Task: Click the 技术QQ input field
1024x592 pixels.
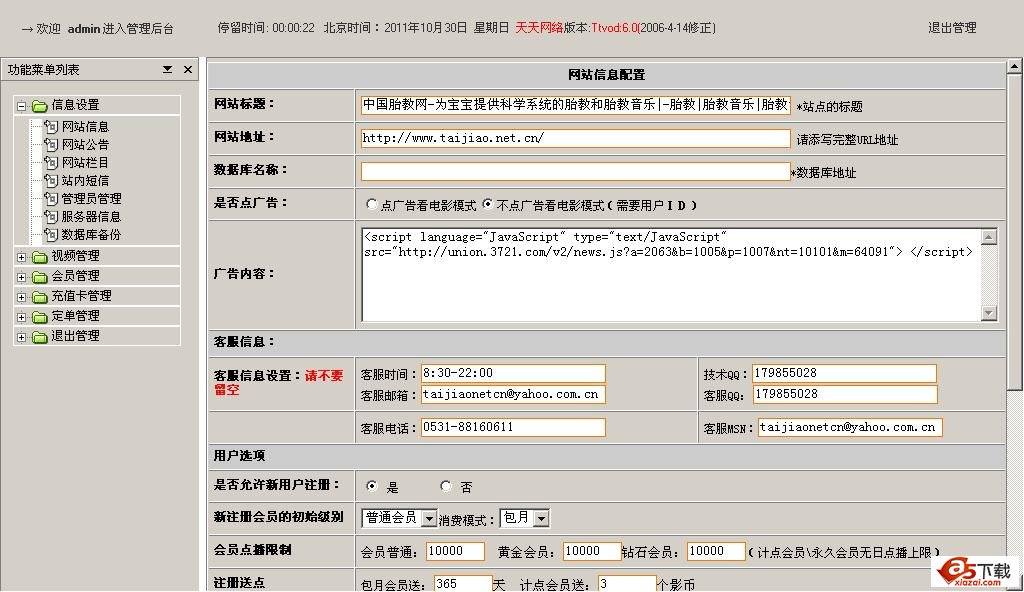Action: click(x=844, y=373)
